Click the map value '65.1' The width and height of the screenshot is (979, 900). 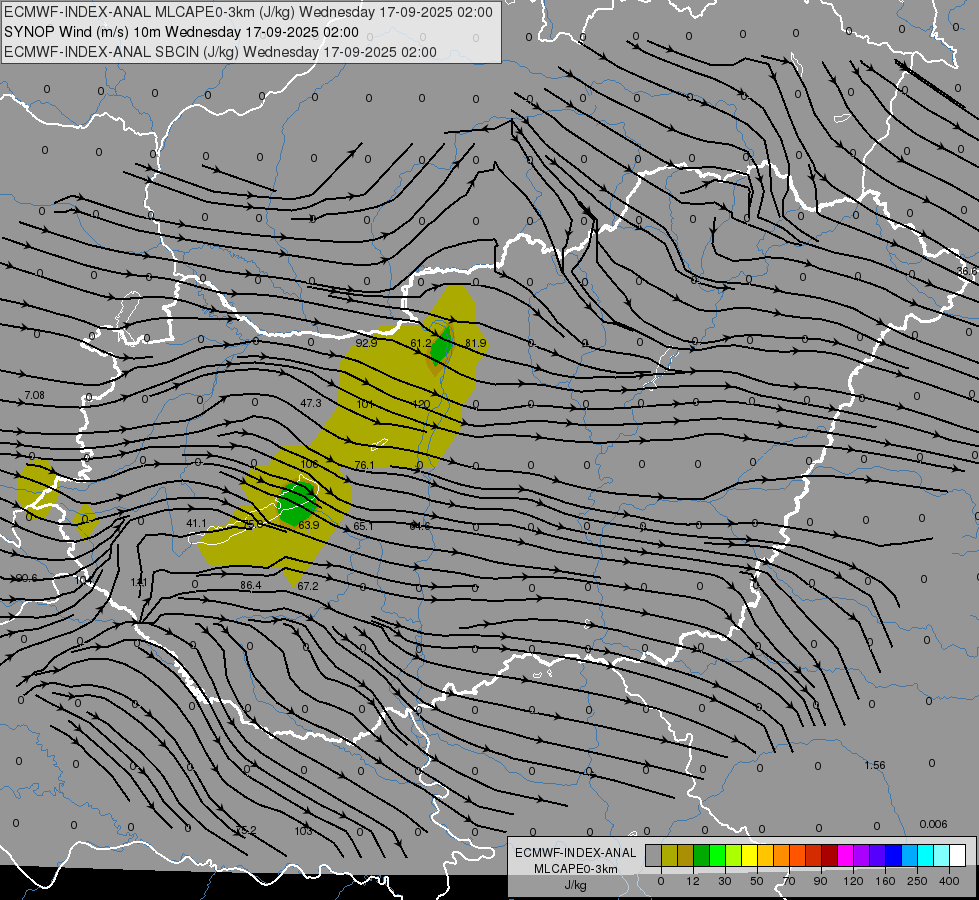tap(363, 526)
